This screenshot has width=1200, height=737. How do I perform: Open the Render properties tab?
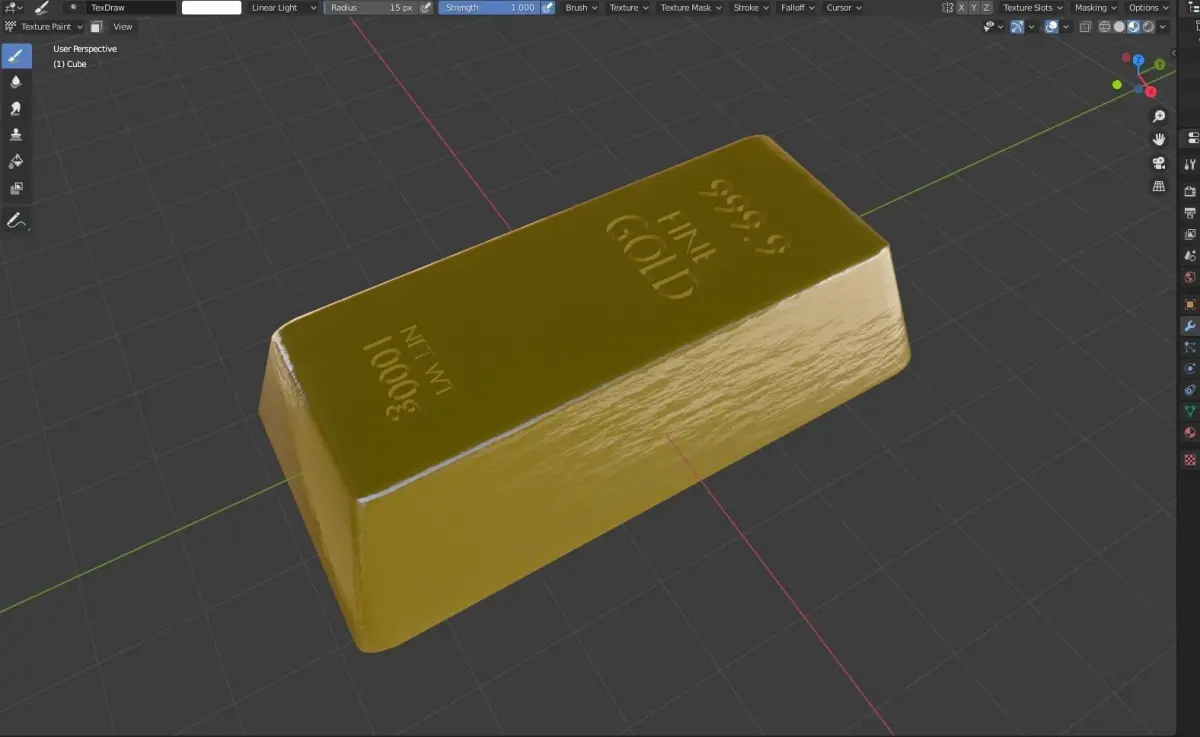coord(1190,190)
